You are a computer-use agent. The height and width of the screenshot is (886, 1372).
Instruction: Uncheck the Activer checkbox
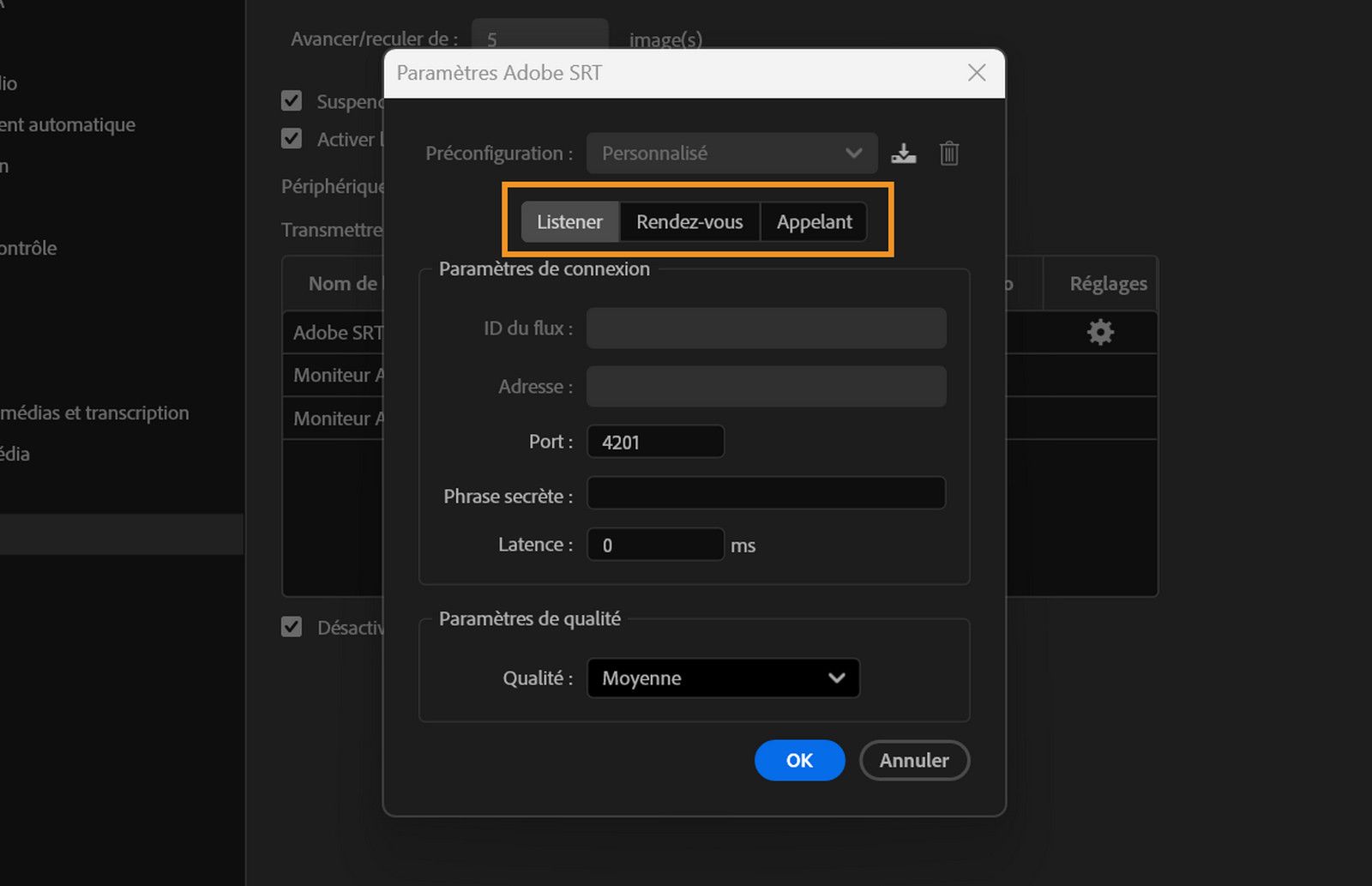pos(292,139)
